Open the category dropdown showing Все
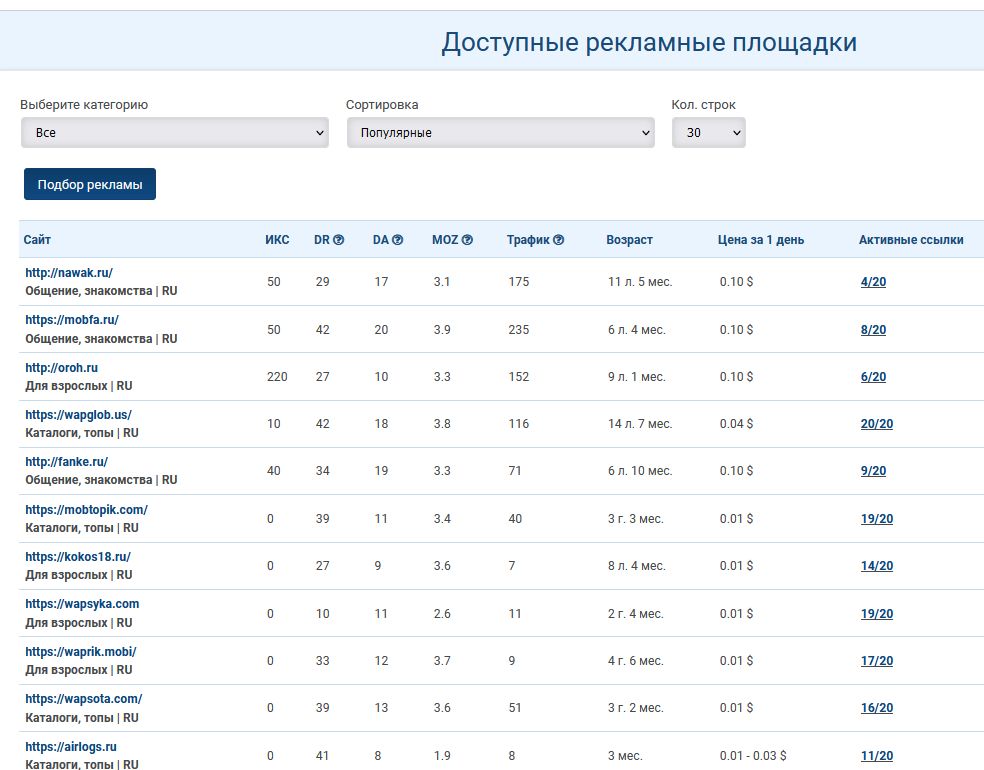This screenshot has width=984, height=770. click(x=175, y=133)
